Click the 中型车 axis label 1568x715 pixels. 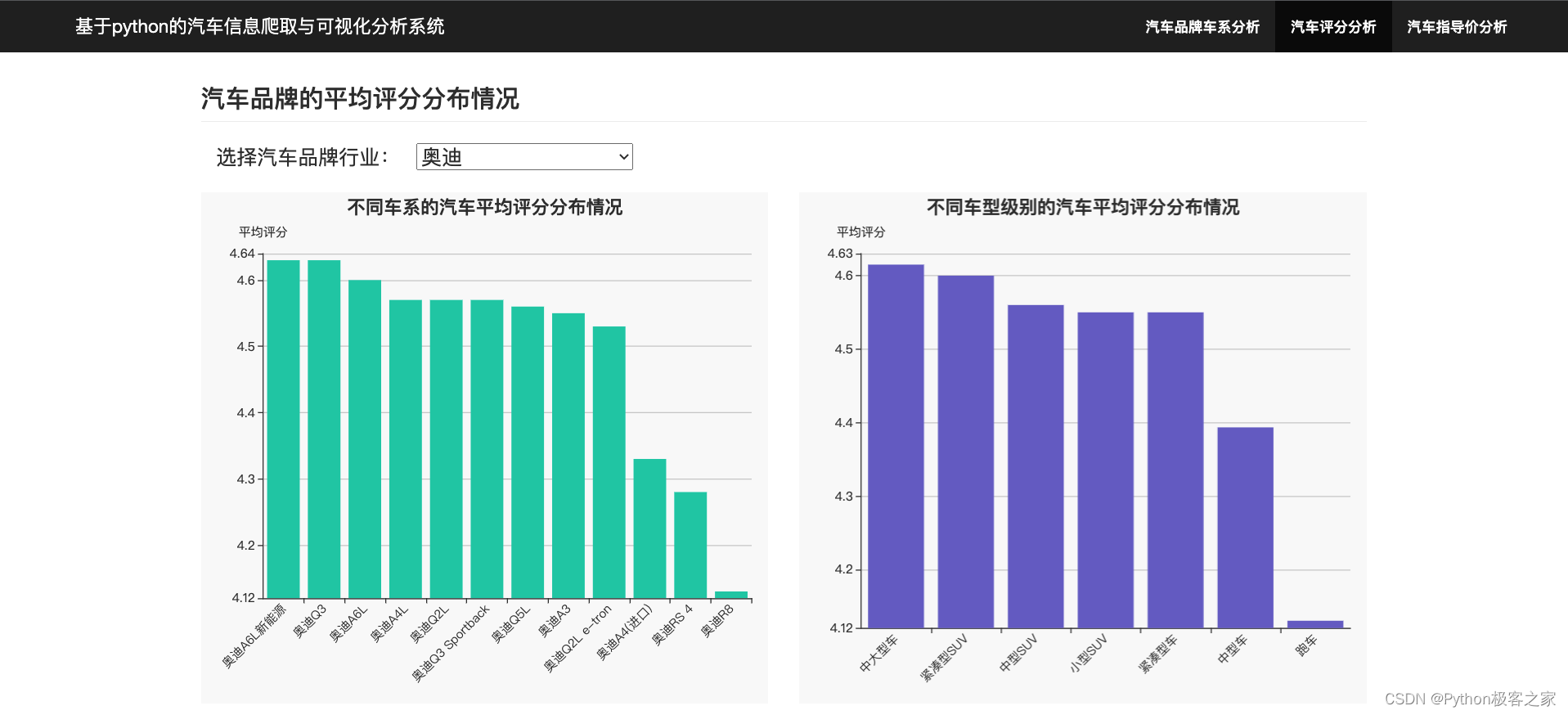pyautogui.click(x=1233, y=649)
